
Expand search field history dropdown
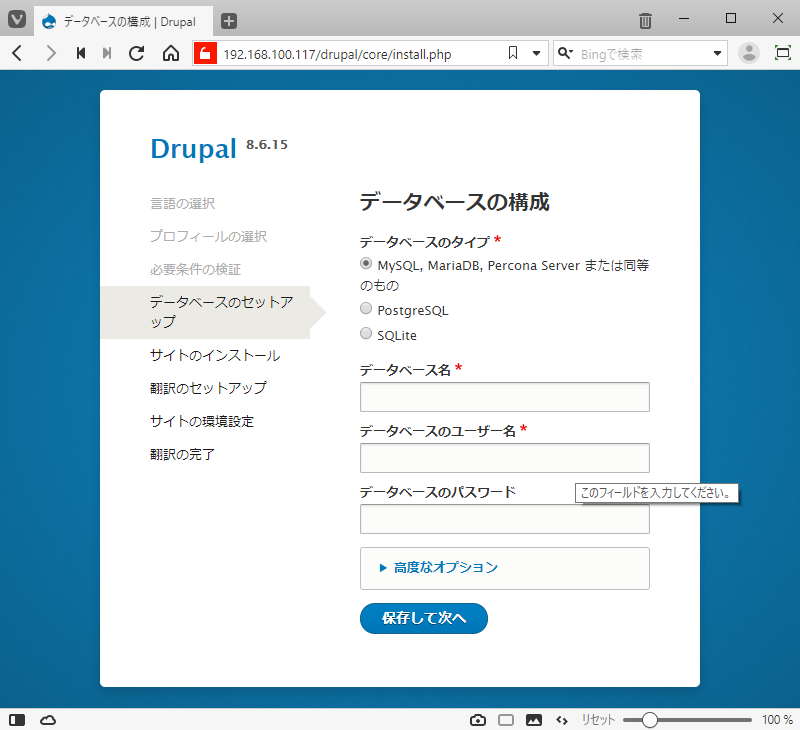point(717,53)
